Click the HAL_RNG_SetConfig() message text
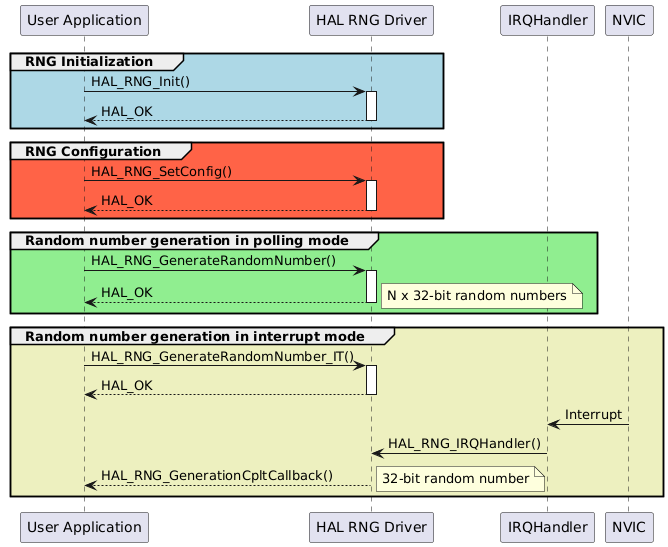Image resolution: width=668 pixels, height=547 pixels. tap(161, 171)
